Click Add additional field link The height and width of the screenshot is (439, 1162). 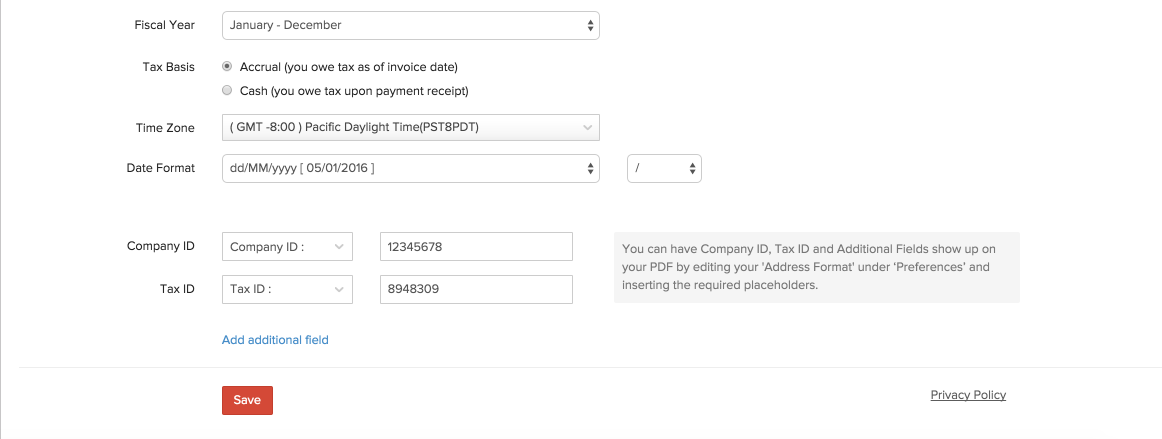[x=275, y=340]
